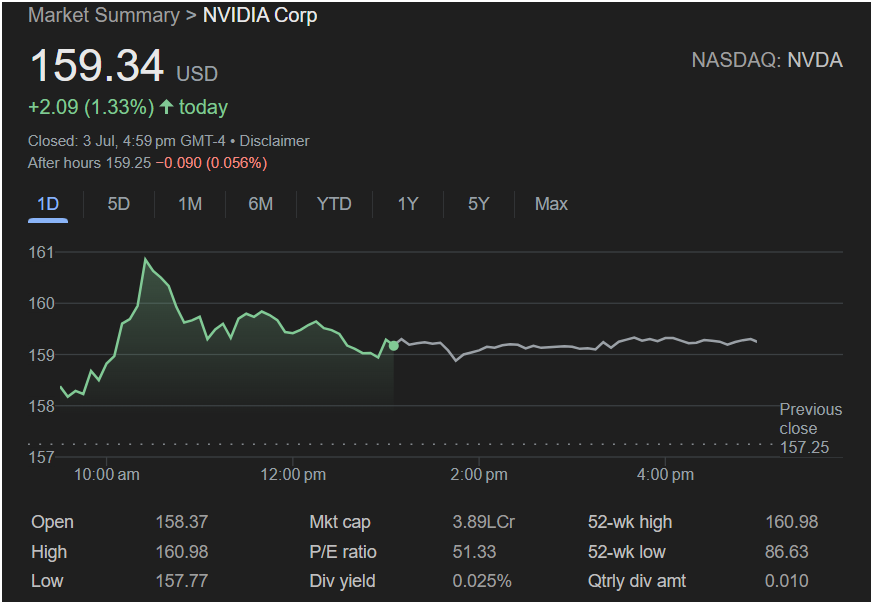The width and height of the screenshot is (873, 604).
Task: Click the Mkt cap value 3.89LCr
Action: (x=483, y=522)
